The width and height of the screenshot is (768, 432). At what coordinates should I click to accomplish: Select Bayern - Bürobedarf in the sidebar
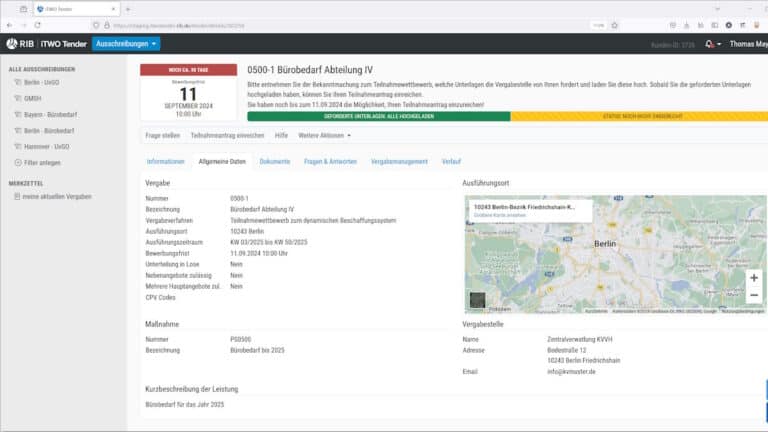tap(52, 114)
